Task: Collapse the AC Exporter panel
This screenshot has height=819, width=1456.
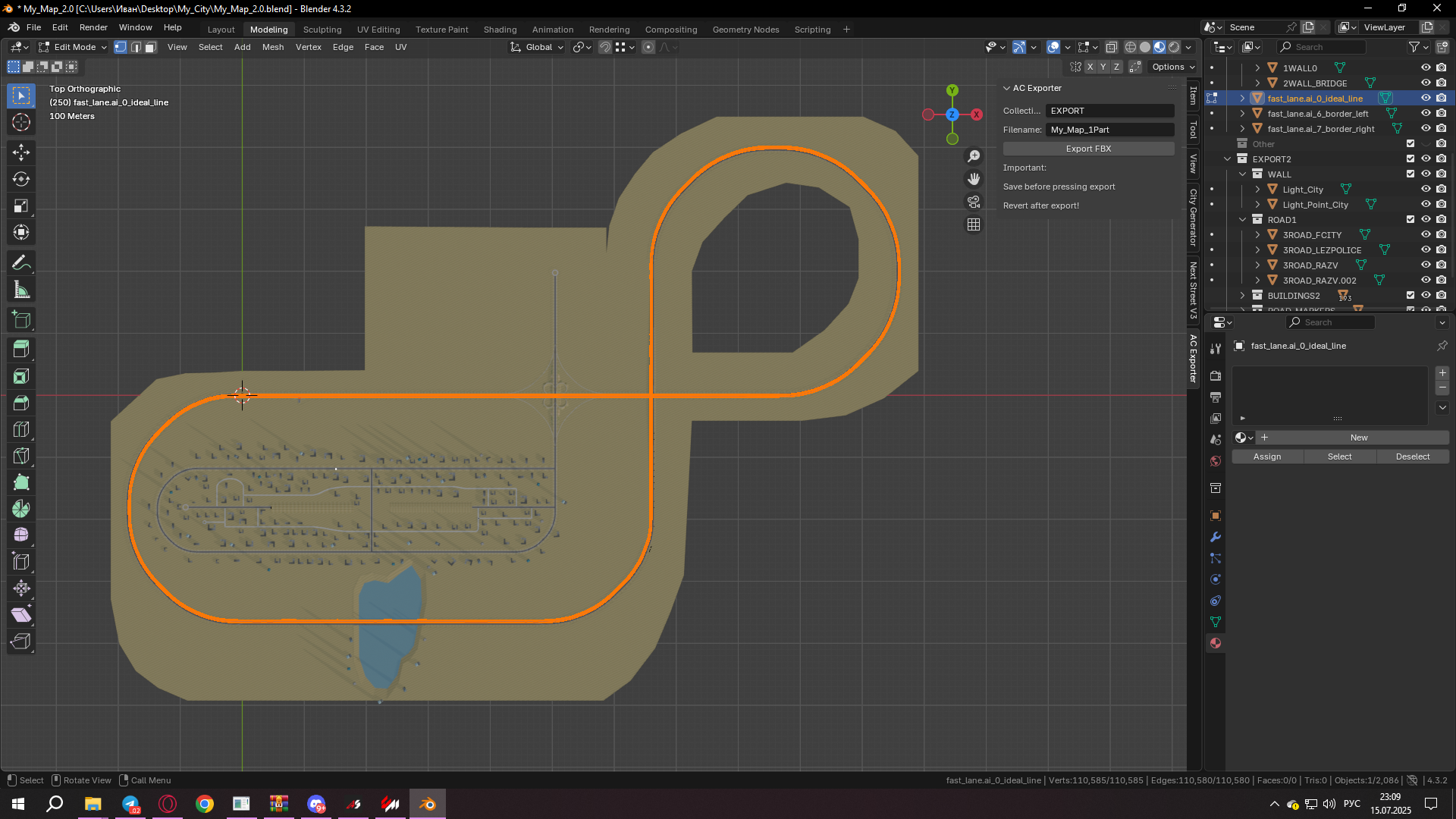Action: [1007, 88]
